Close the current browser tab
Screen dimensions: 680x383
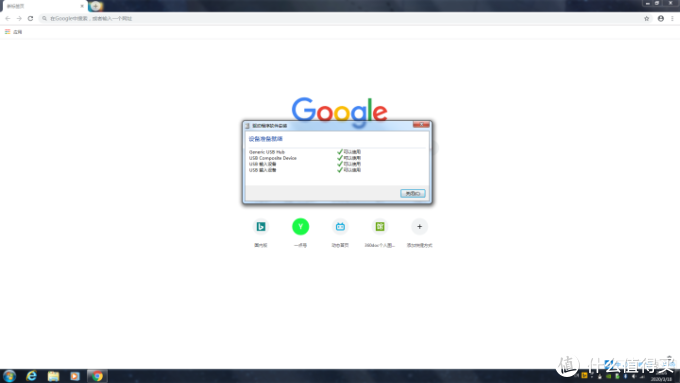82,6
